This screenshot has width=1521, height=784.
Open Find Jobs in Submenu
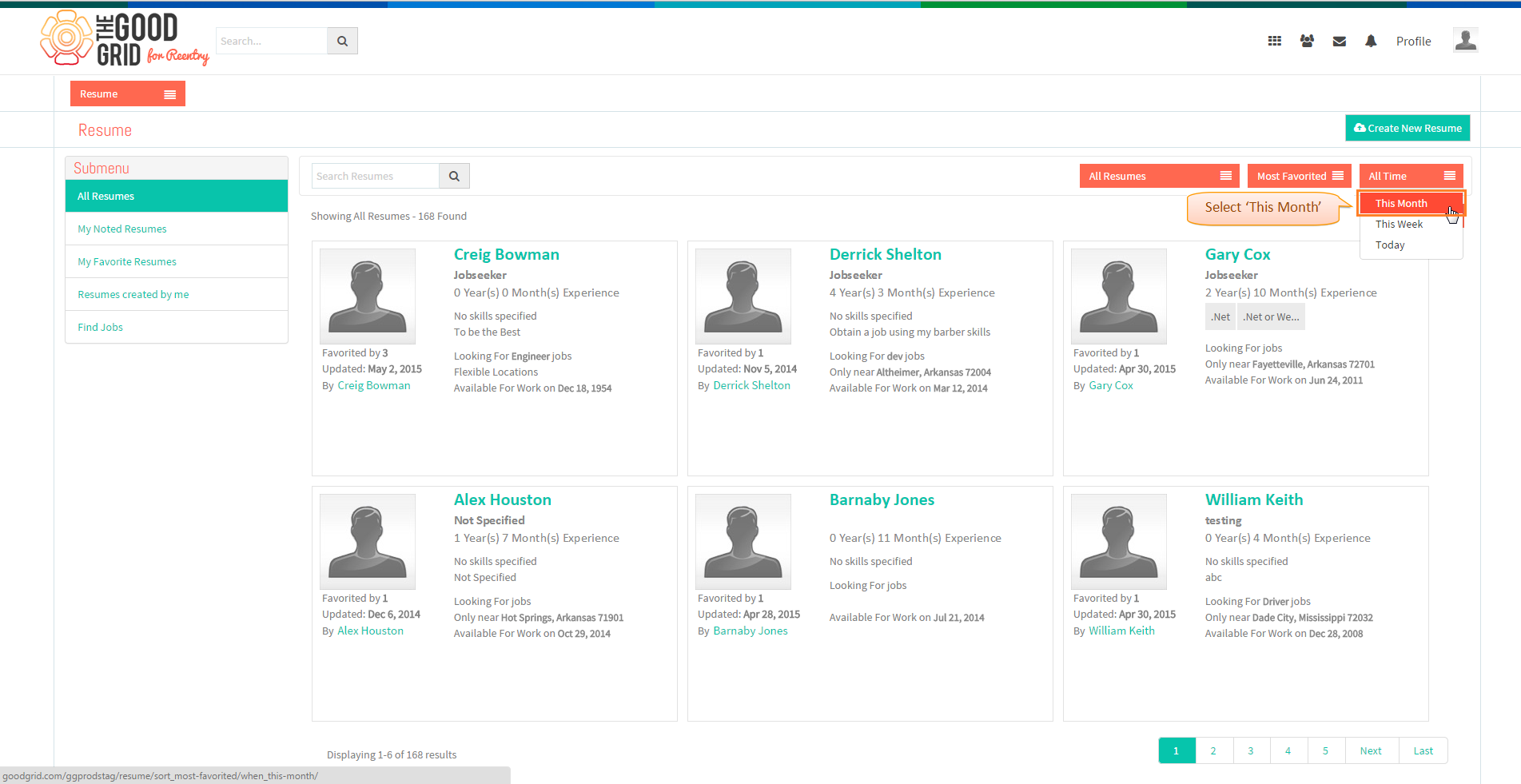pyautogui.click(x=177, y=327)
